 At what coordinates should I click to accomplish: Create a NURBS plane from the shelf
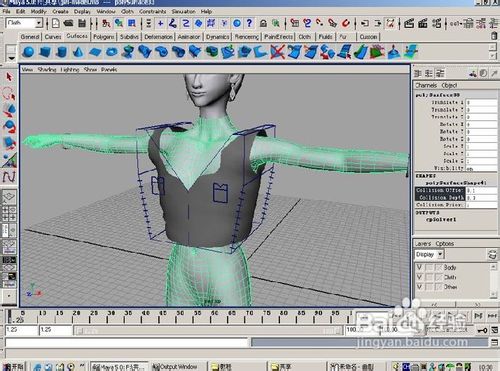coord(95,52)
